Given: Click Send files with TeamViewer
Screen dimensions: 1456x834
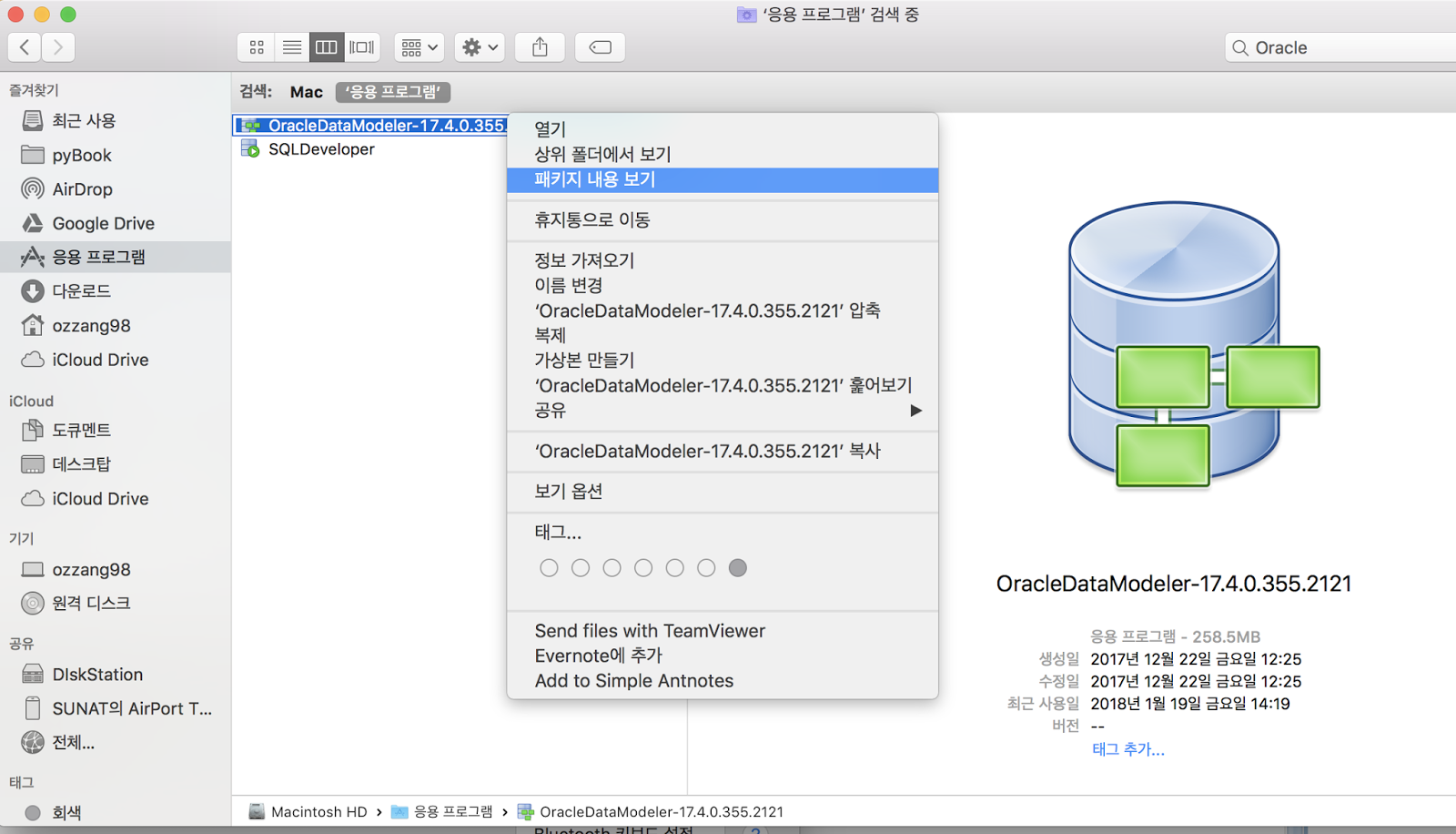Looking at the screenshot, I should point(650,630).
